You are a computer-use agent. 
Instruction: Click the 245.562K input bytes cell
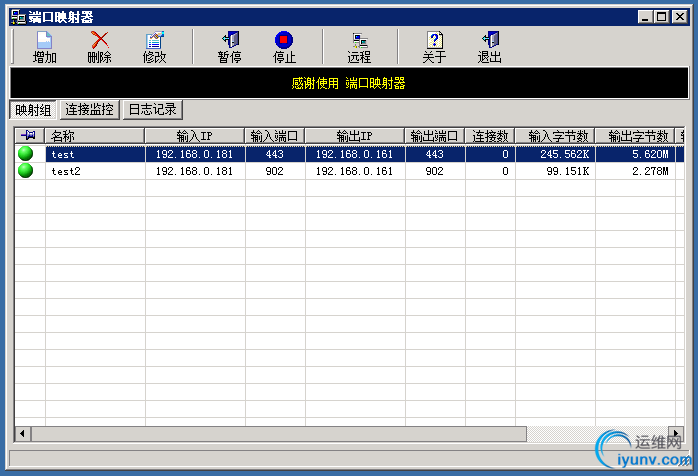pos(555,154)
